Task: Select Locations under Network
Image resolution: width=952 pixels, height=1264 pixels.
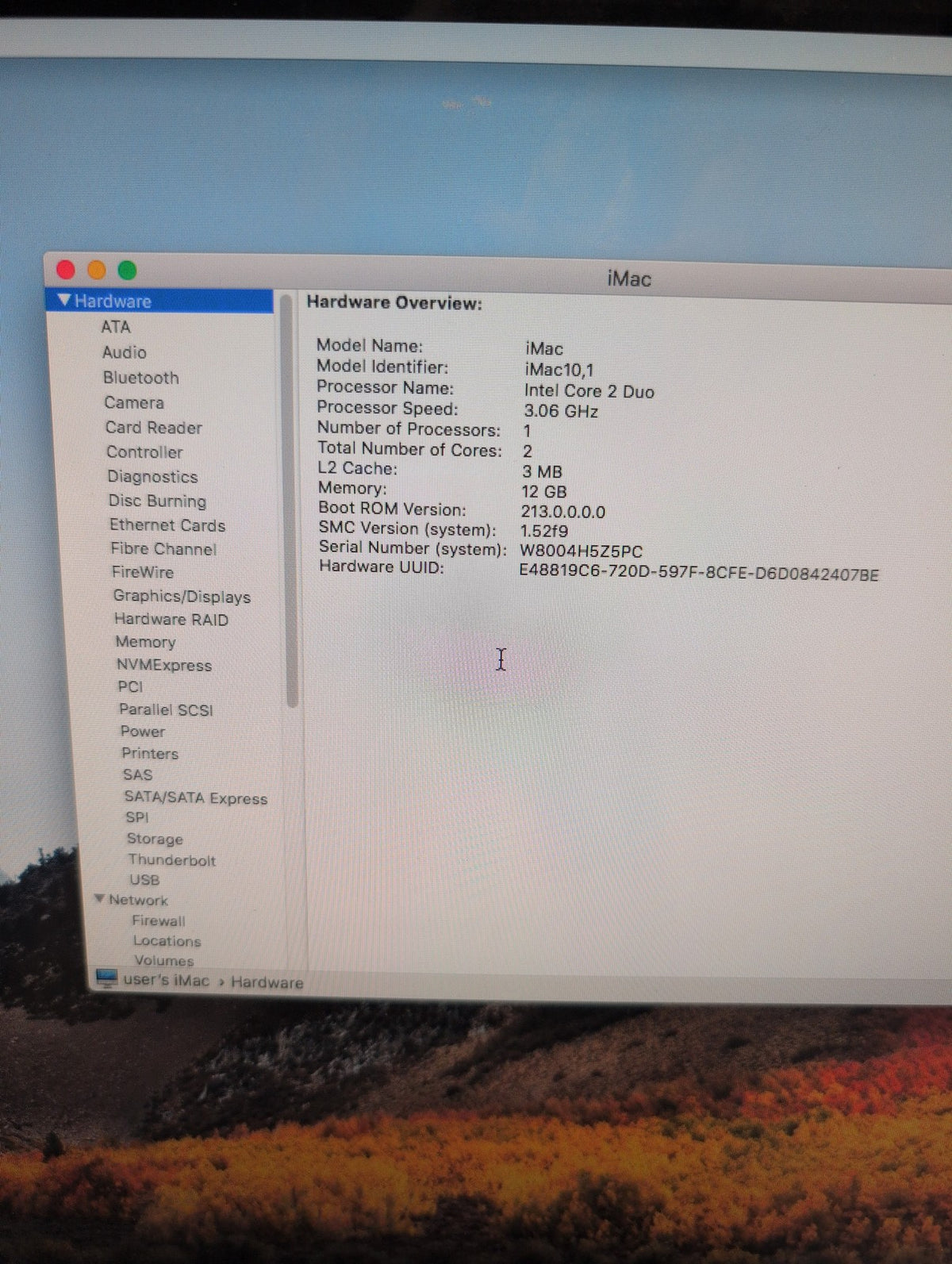Action: [167, 941]
